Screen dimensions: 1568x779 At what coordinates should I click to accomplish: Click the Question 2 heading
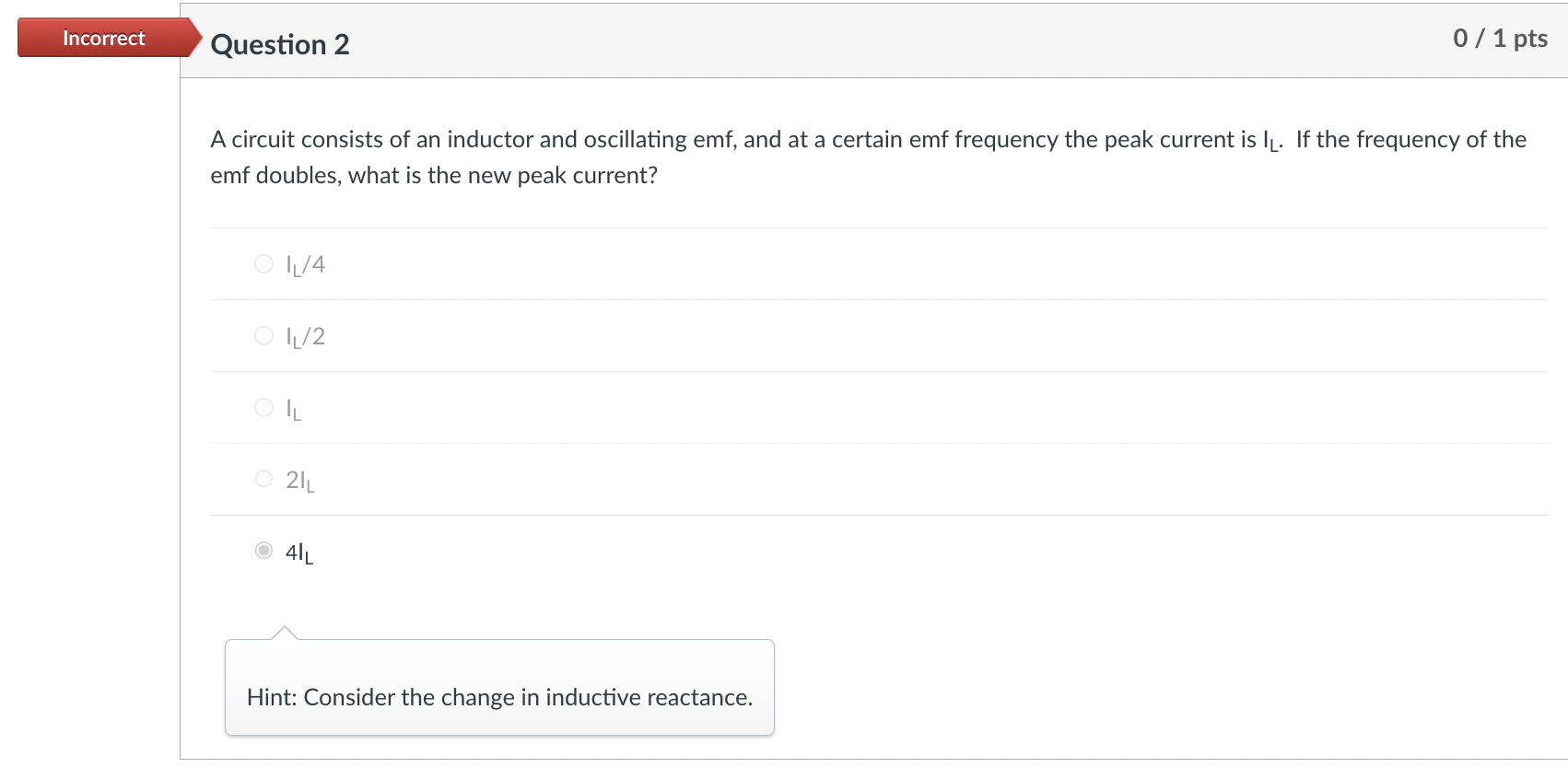pos(280,44)
